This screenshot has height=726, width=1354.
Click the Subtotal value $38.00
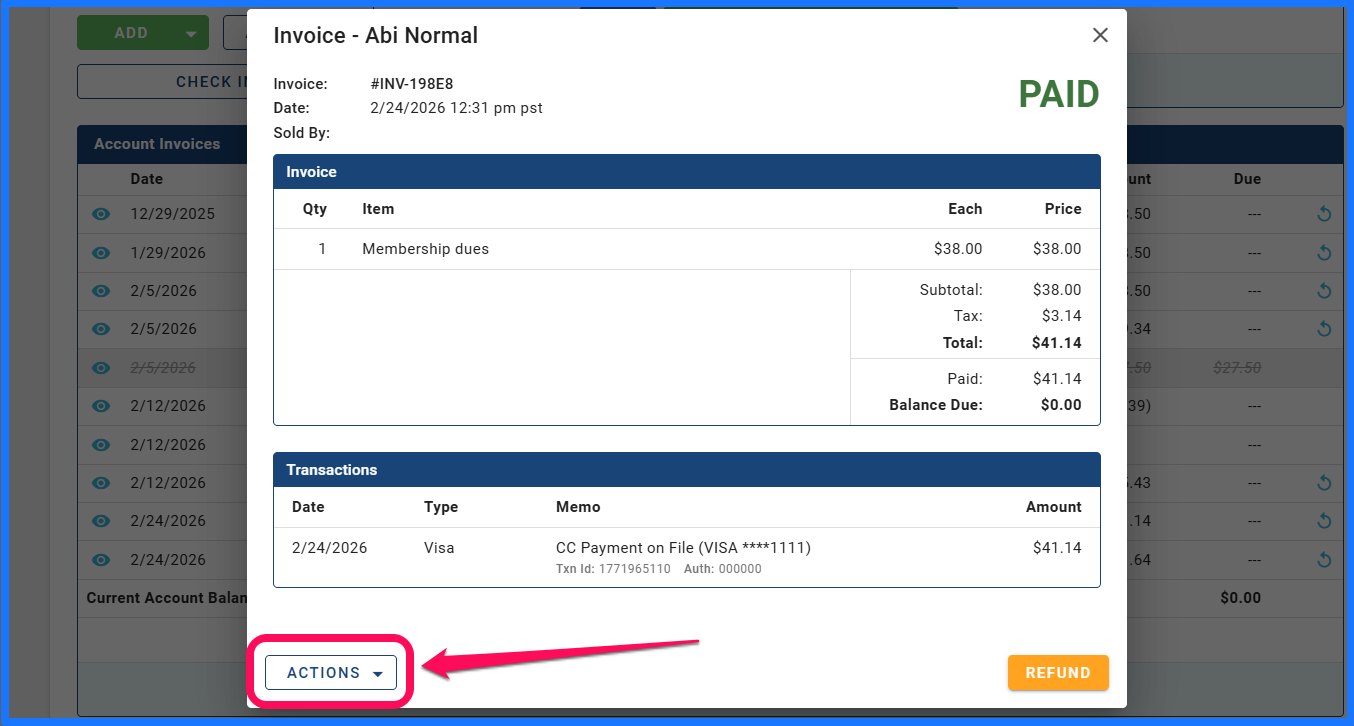pos(1057,290)
